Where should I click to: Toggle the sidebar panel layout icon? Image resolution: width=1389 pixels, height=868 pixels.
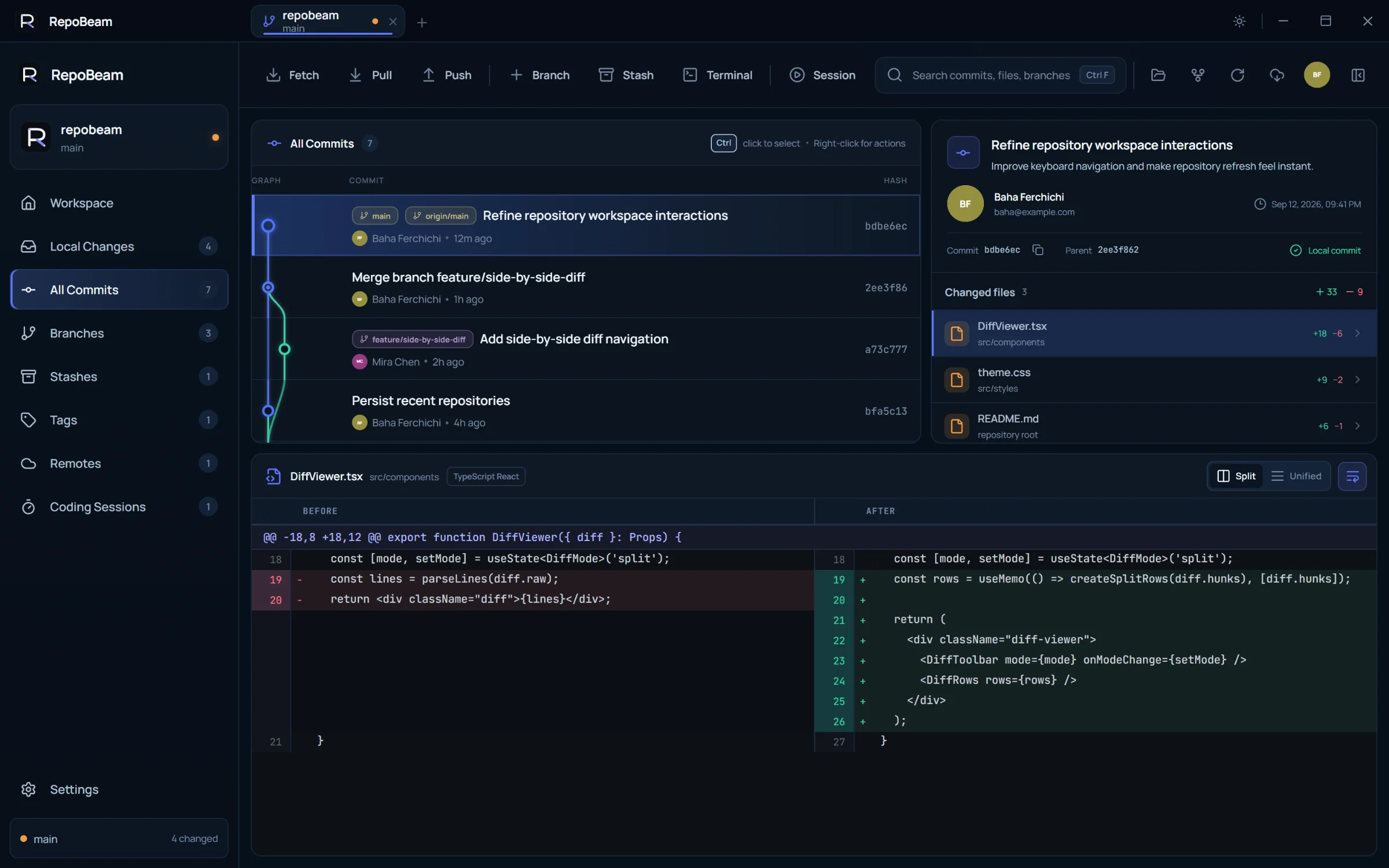tap(1358, 75)
